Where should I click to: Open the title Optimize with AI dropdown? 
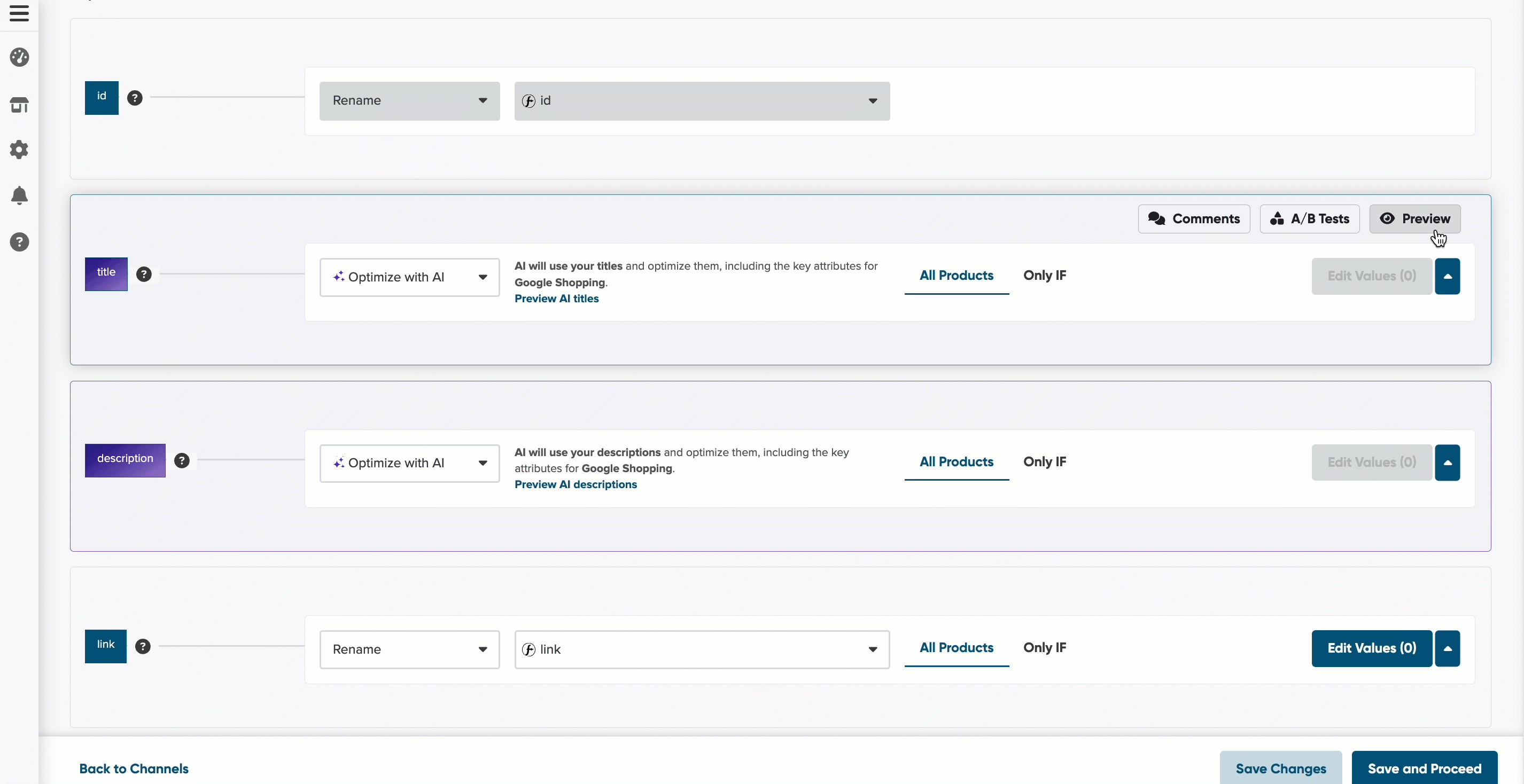(x=409, y=277)
